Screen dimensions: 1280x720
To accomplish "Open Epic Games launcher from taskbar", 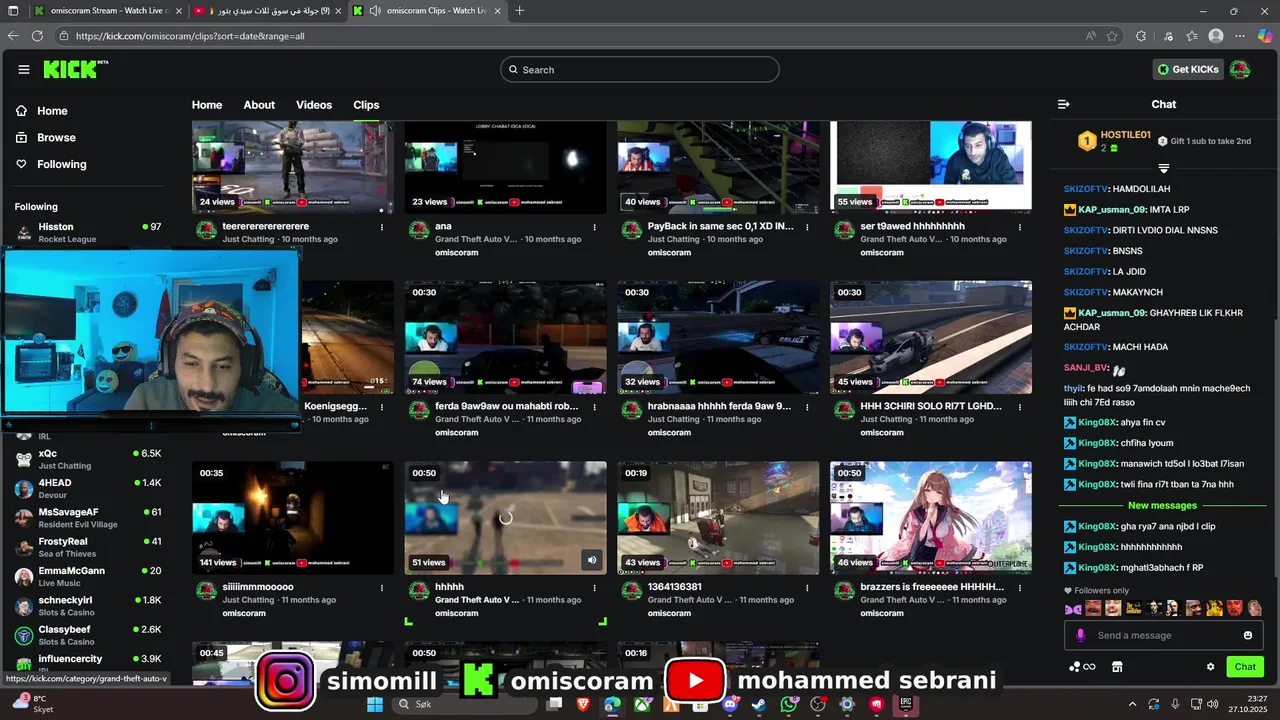I will pos(906,704).
